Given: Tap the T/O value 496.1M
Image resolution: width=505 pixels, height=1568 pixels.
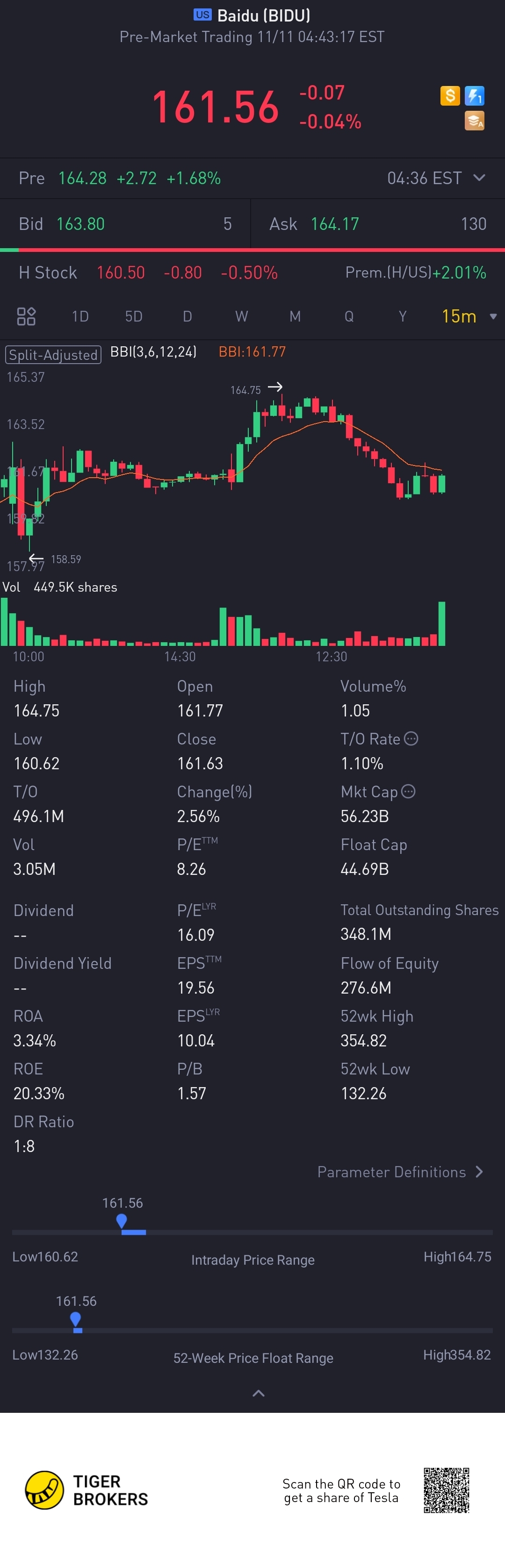Looking at the screenshot, I should pos(38,816).
